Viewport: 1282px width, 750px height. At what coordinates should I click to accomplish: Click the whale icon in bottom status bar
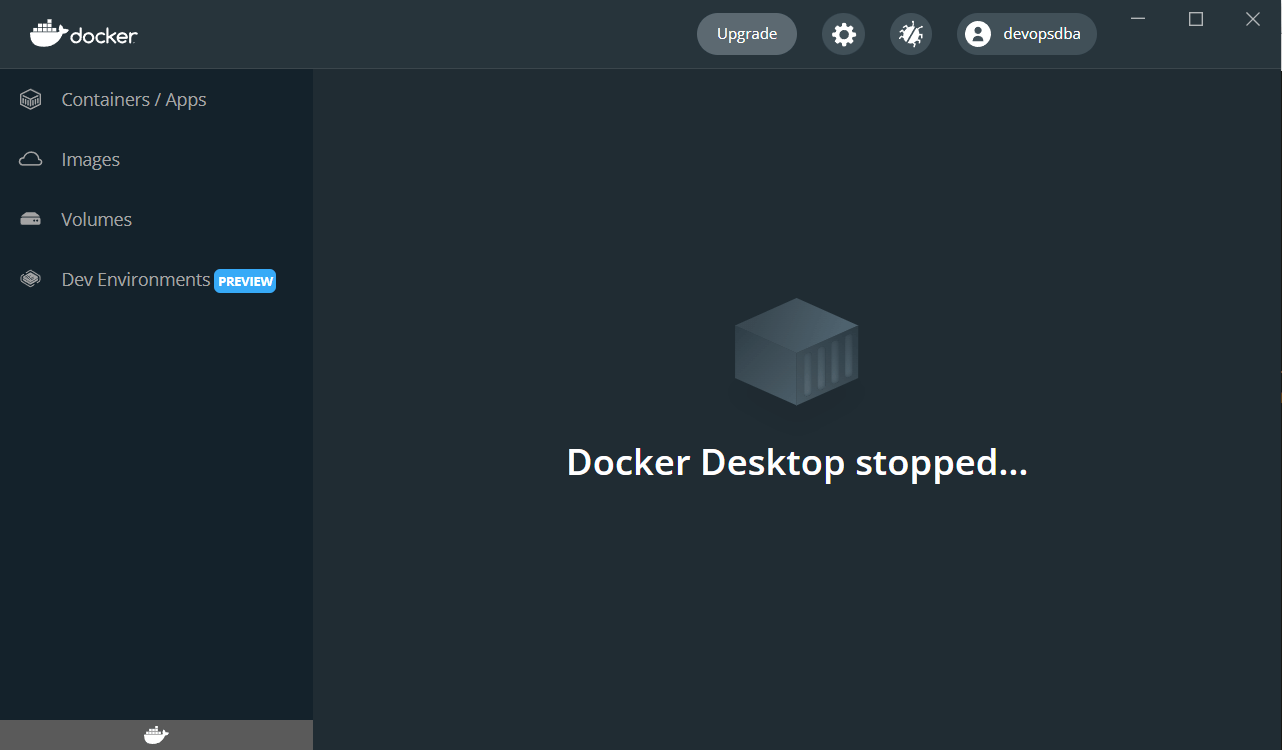pyautogui.click(x=156, y=736)
